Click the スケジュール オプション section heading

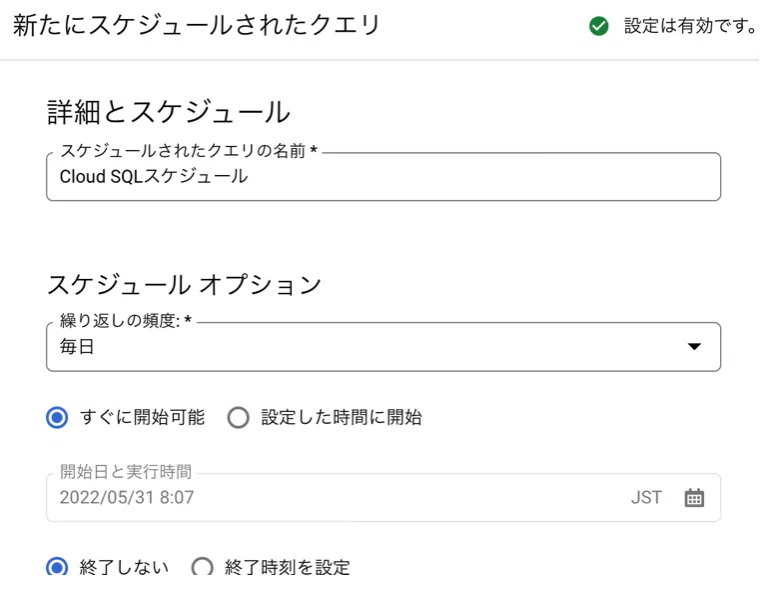point(184,285)
